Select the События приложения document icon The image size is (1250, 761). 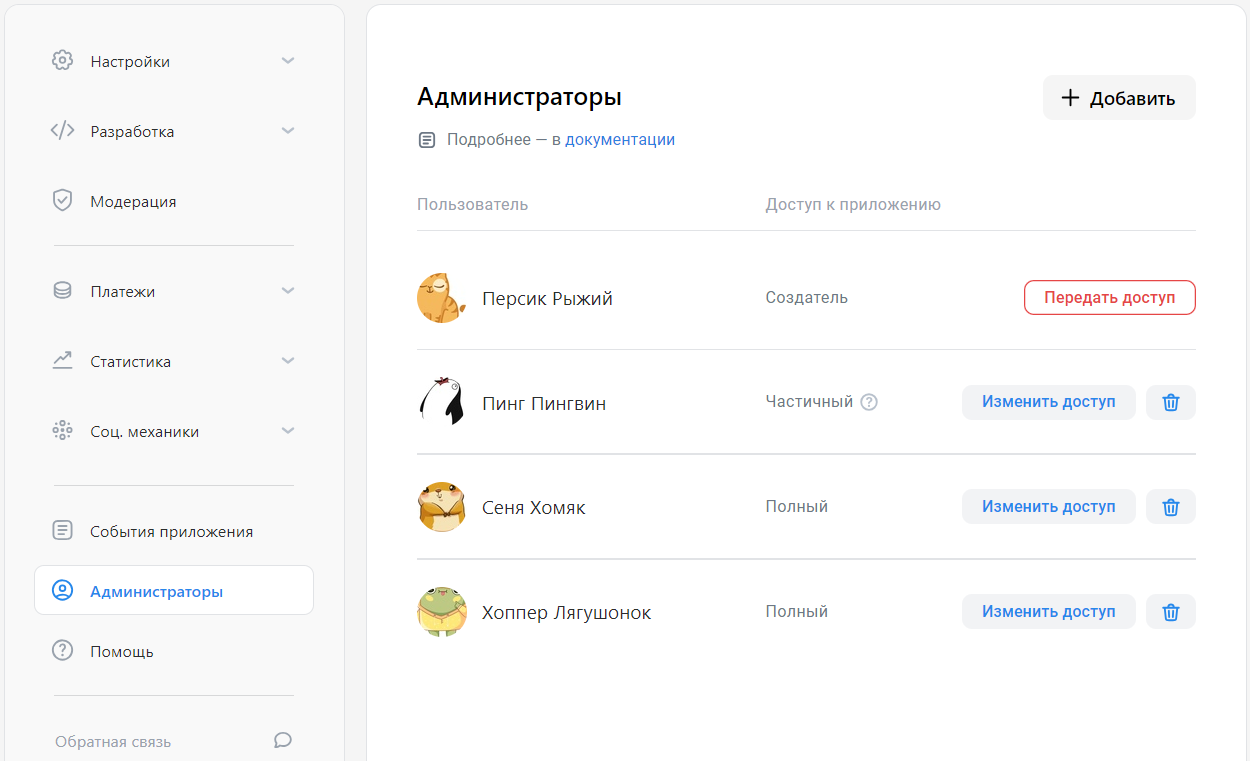62,530
